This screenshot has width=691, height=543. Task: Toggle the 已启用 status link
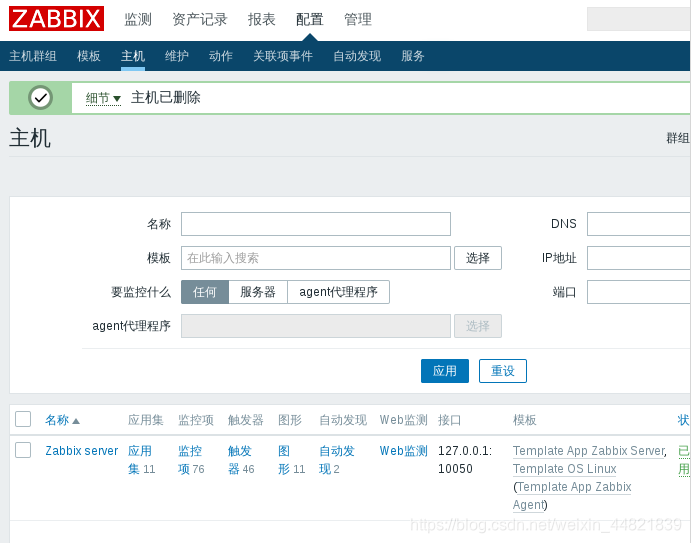684,460
